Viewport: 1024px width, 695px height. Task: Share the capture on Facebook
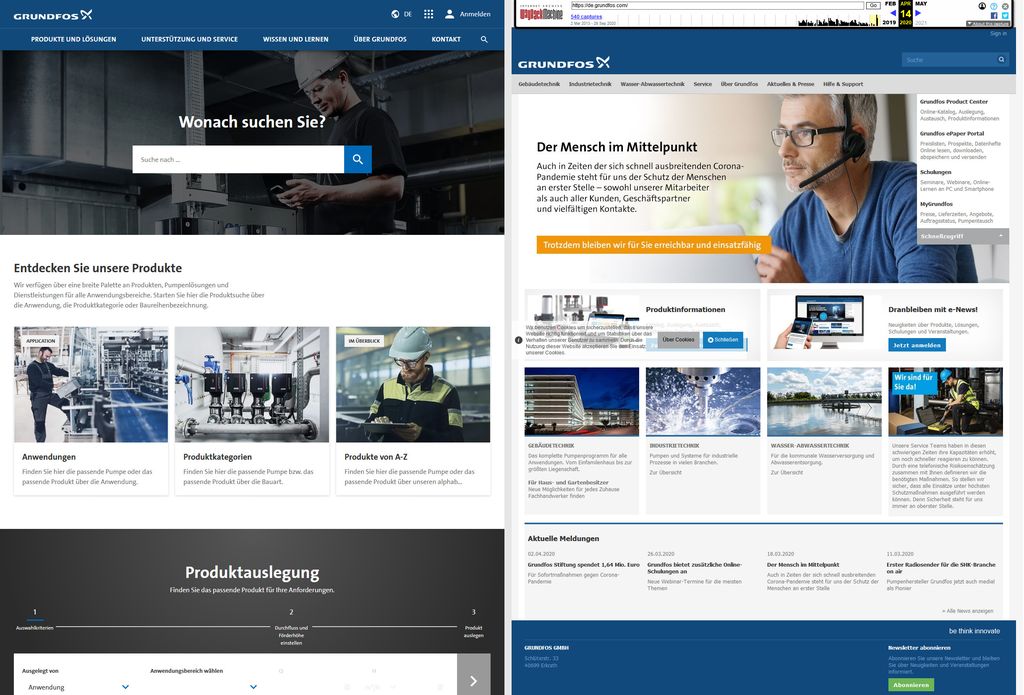click(x=994, y=16)
